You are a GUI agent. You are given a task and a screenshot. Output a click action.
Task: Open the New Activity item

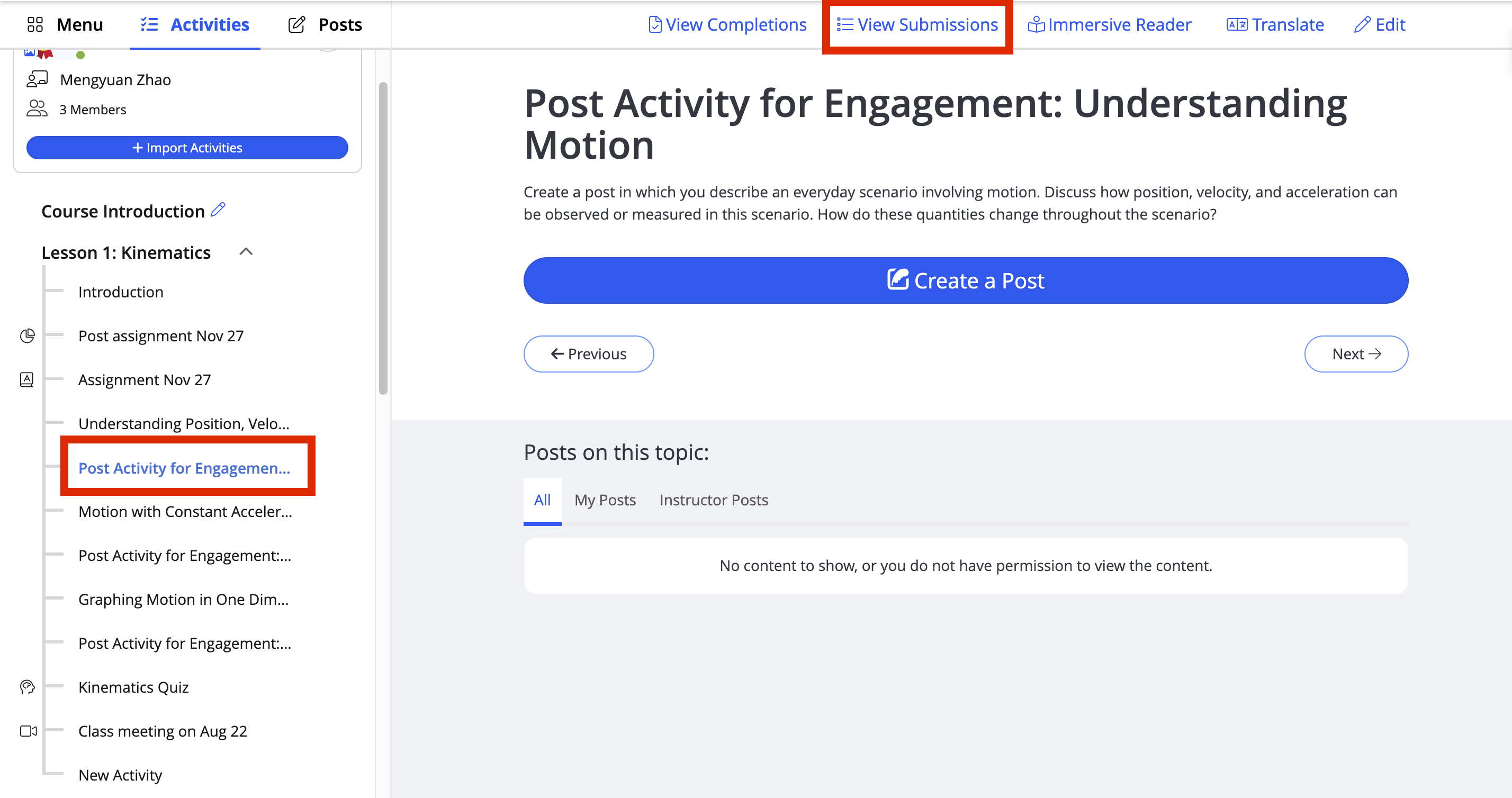tap(120, 775)
